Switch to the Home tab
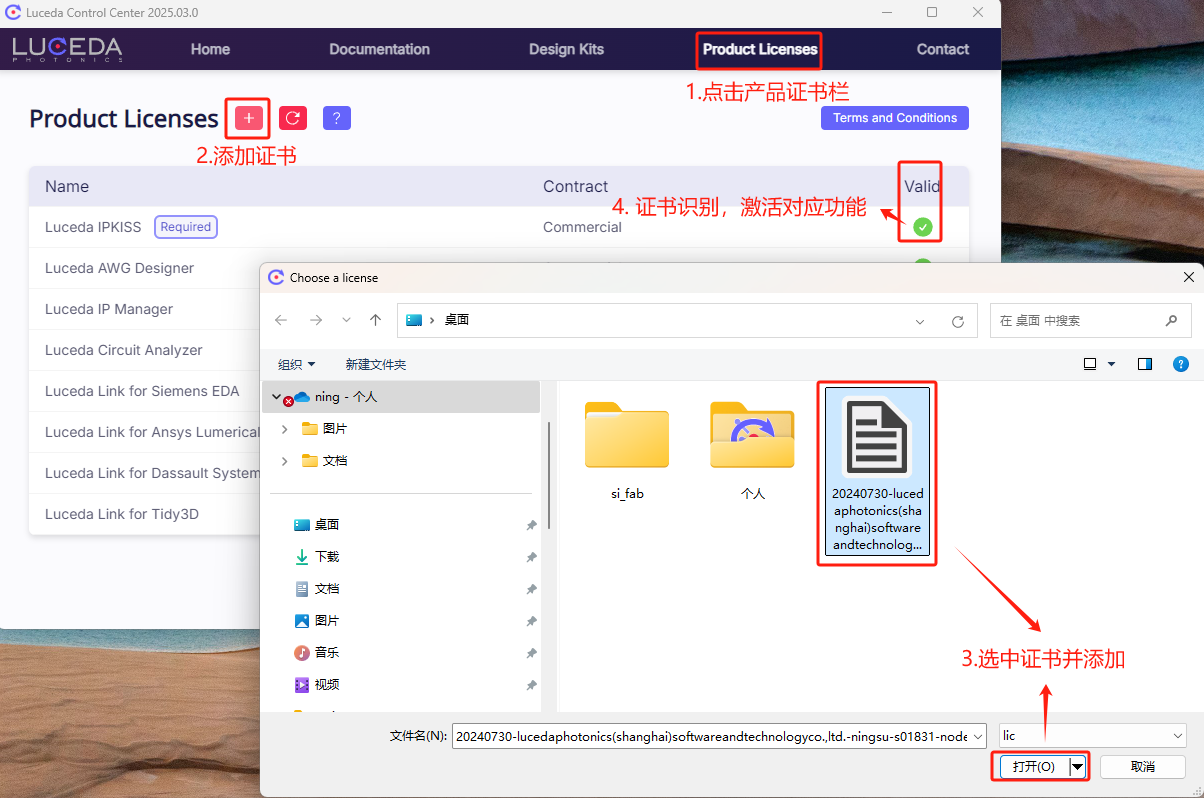The height and width of the screenshot is (798, 1204). click(x=210, y=49)
